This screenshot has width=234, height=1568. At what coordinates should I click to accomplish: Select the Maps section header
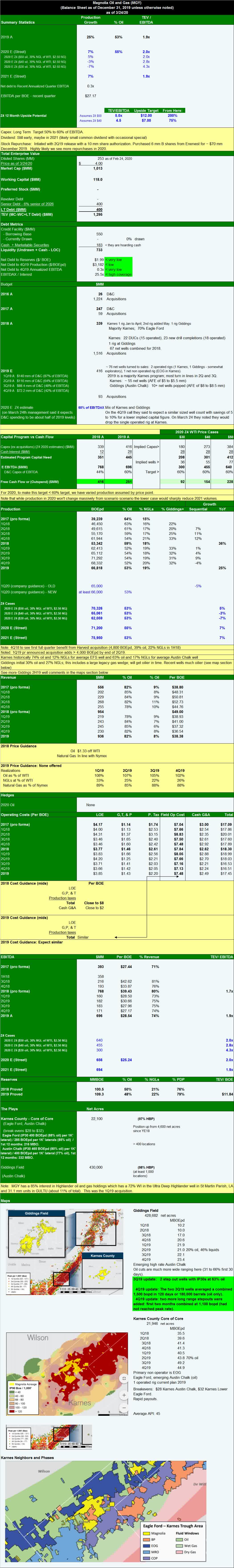pos(6,1201)
